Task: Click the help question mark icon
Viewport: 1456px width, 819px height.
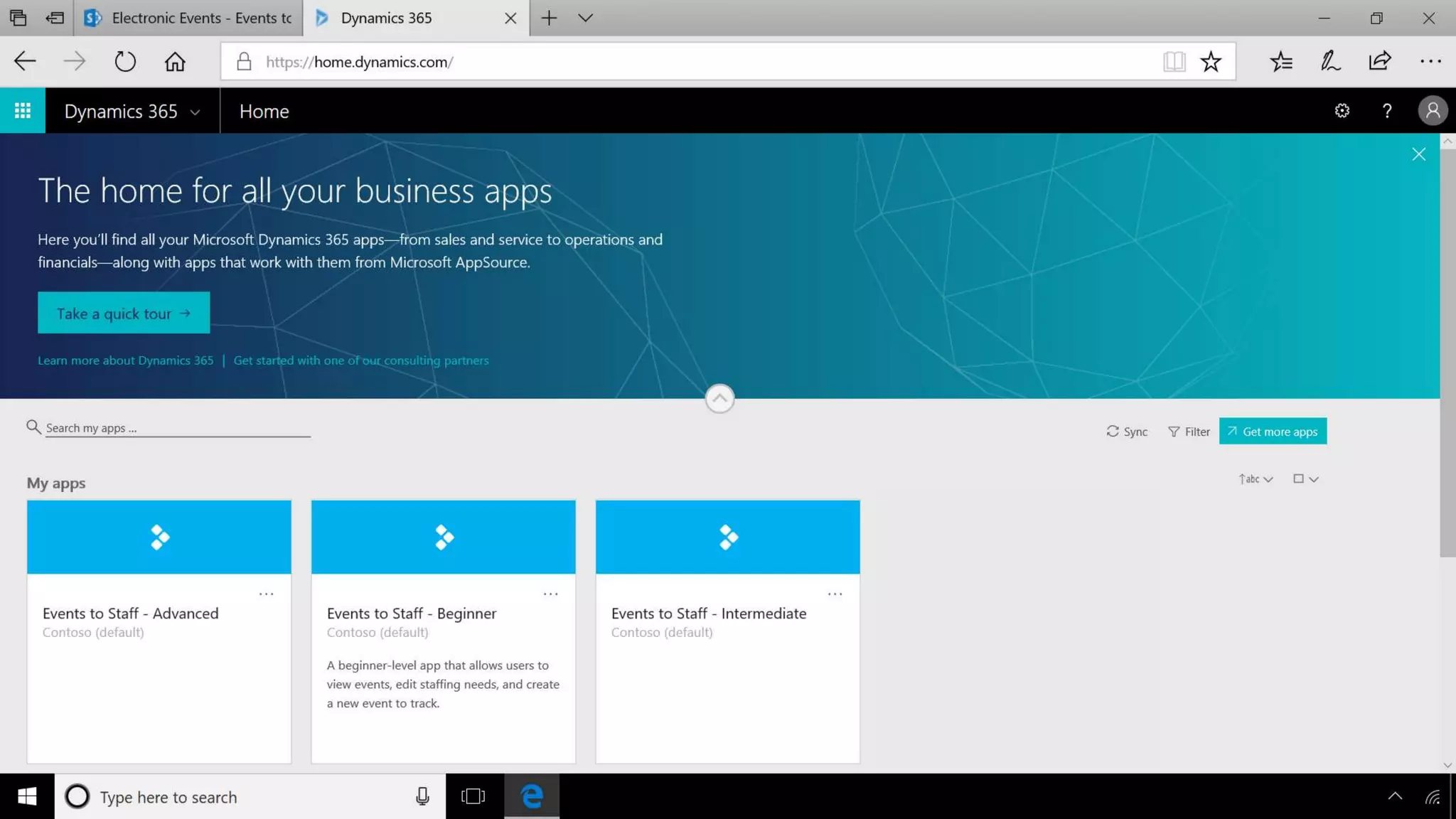Action: 1386,111
